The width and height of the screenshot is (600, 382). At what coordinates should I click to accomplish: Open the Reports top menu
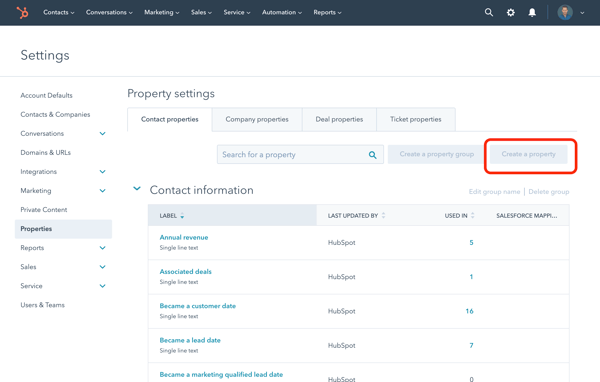click(327, 12)
